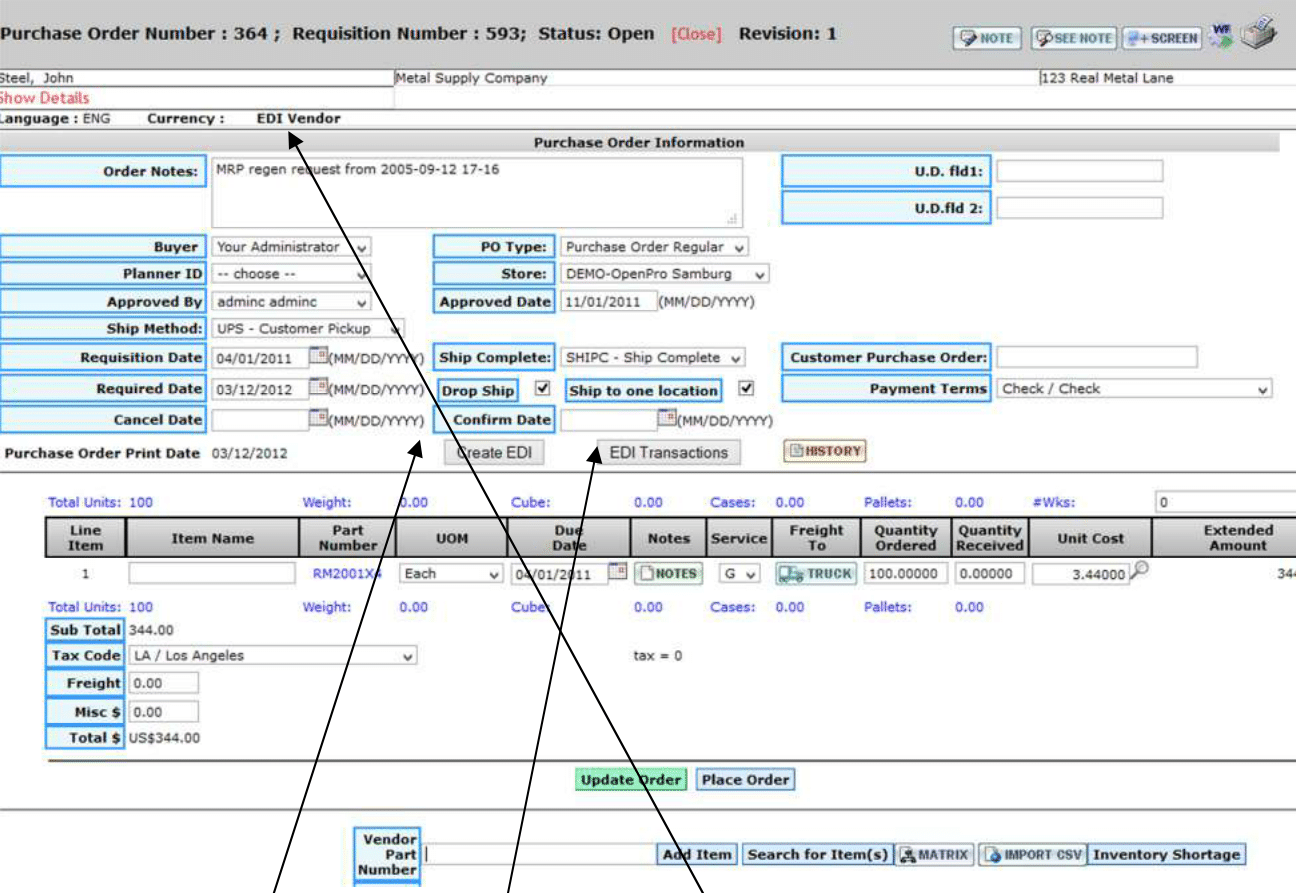The image size is (1296, 893).
Task: Click the Unit Cost magnifier icon
Action: (1141, 570)
